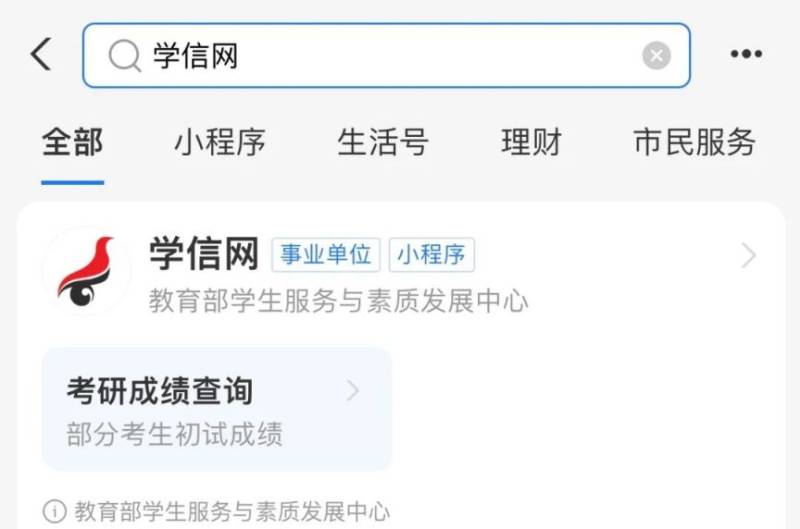Expand 考研成绩查询 card chevron
Image resolution: width=800 pixels, height=529 pixels.
coord(353,391)
